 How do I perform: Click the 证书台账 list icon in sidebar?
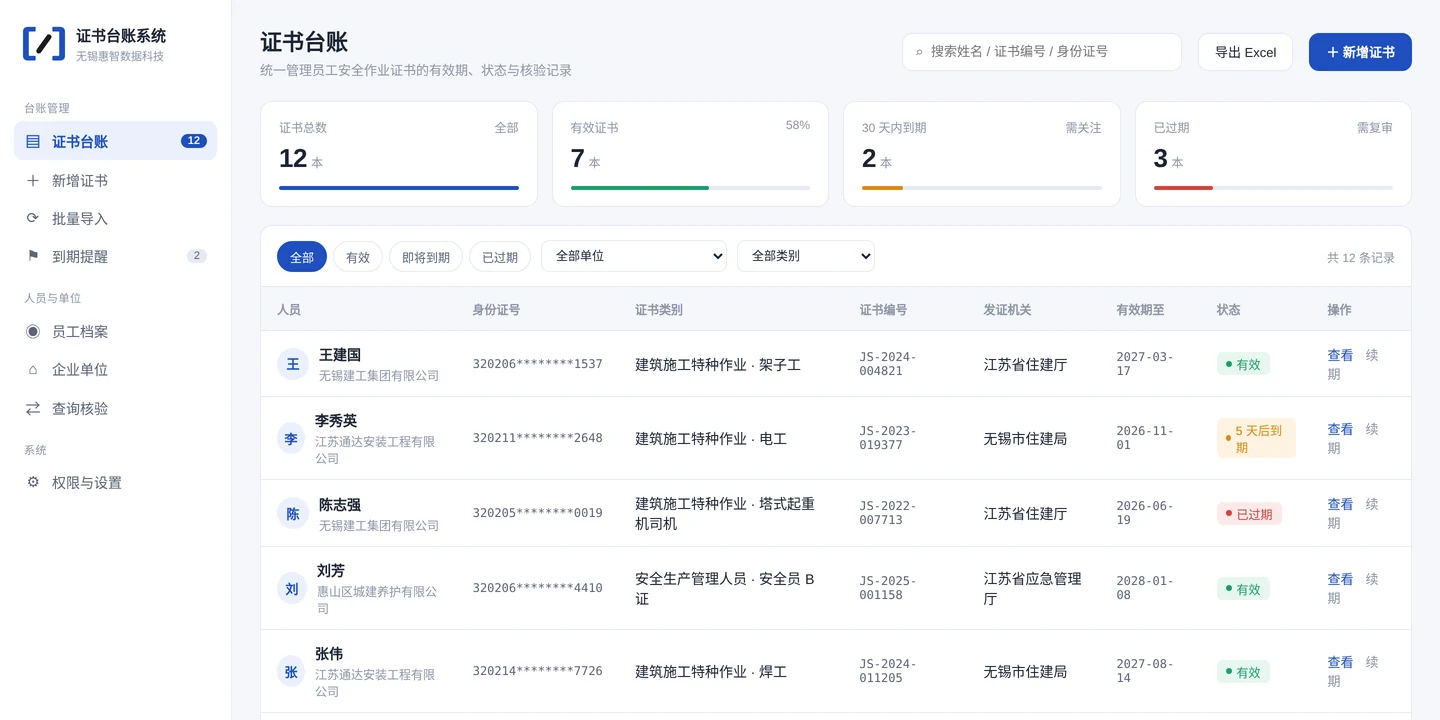click(33, 141)
